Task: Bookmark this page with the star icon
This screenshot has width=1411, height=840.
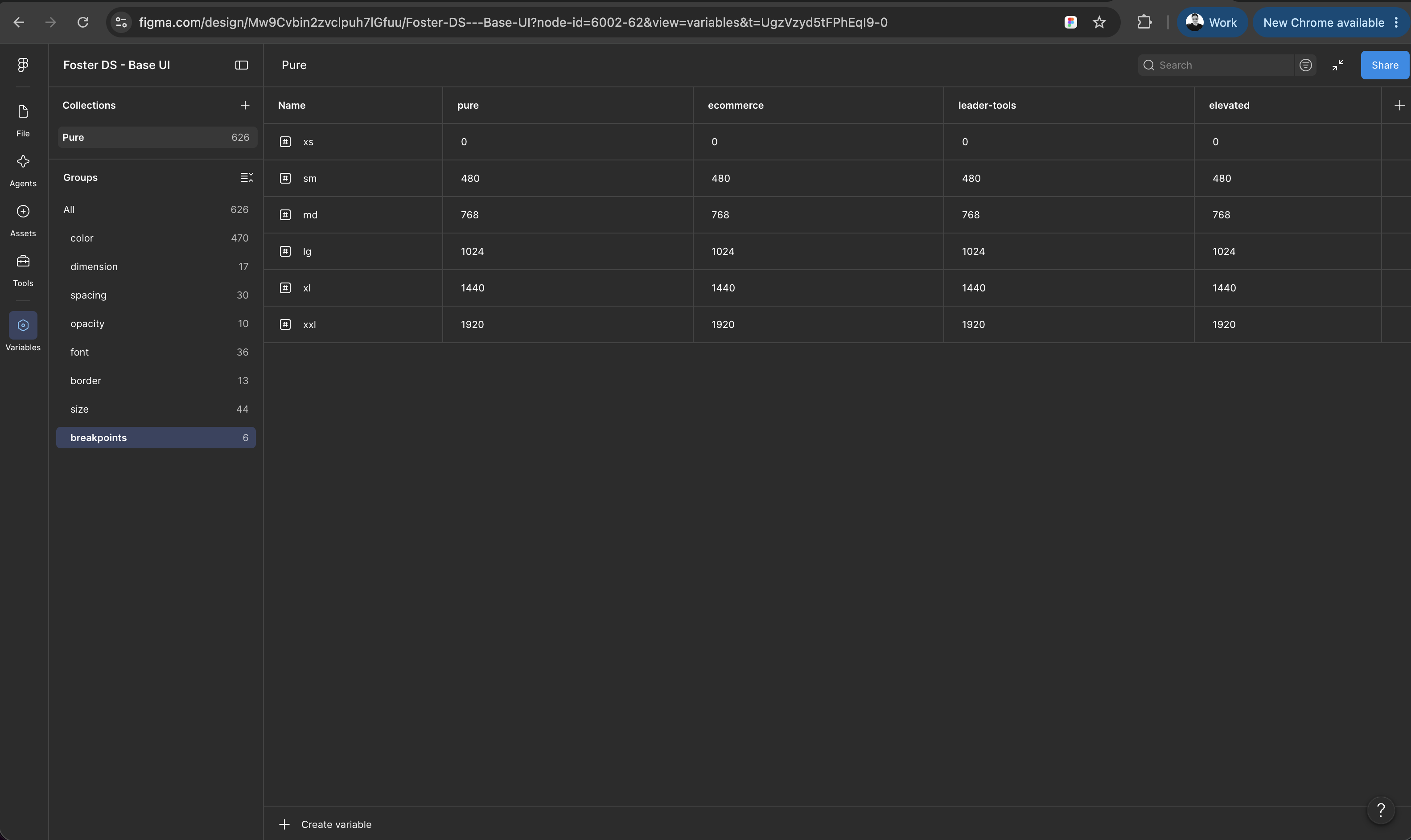Action: pyautogui.click(x=1099, y=23)
